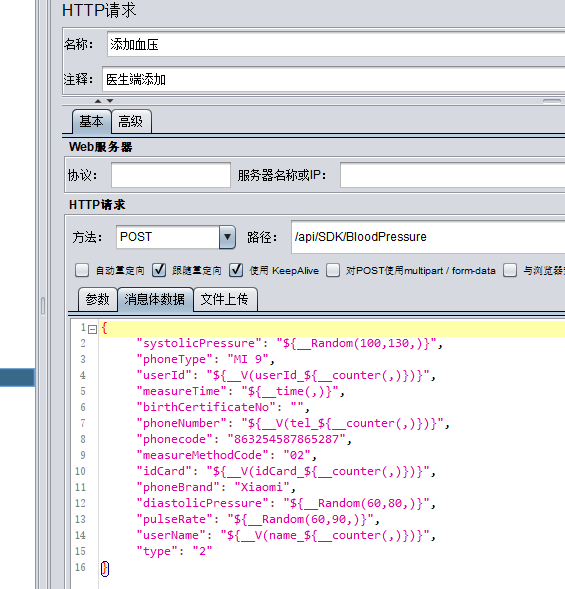Click the "userId" line in body

(x=286, y=375)
